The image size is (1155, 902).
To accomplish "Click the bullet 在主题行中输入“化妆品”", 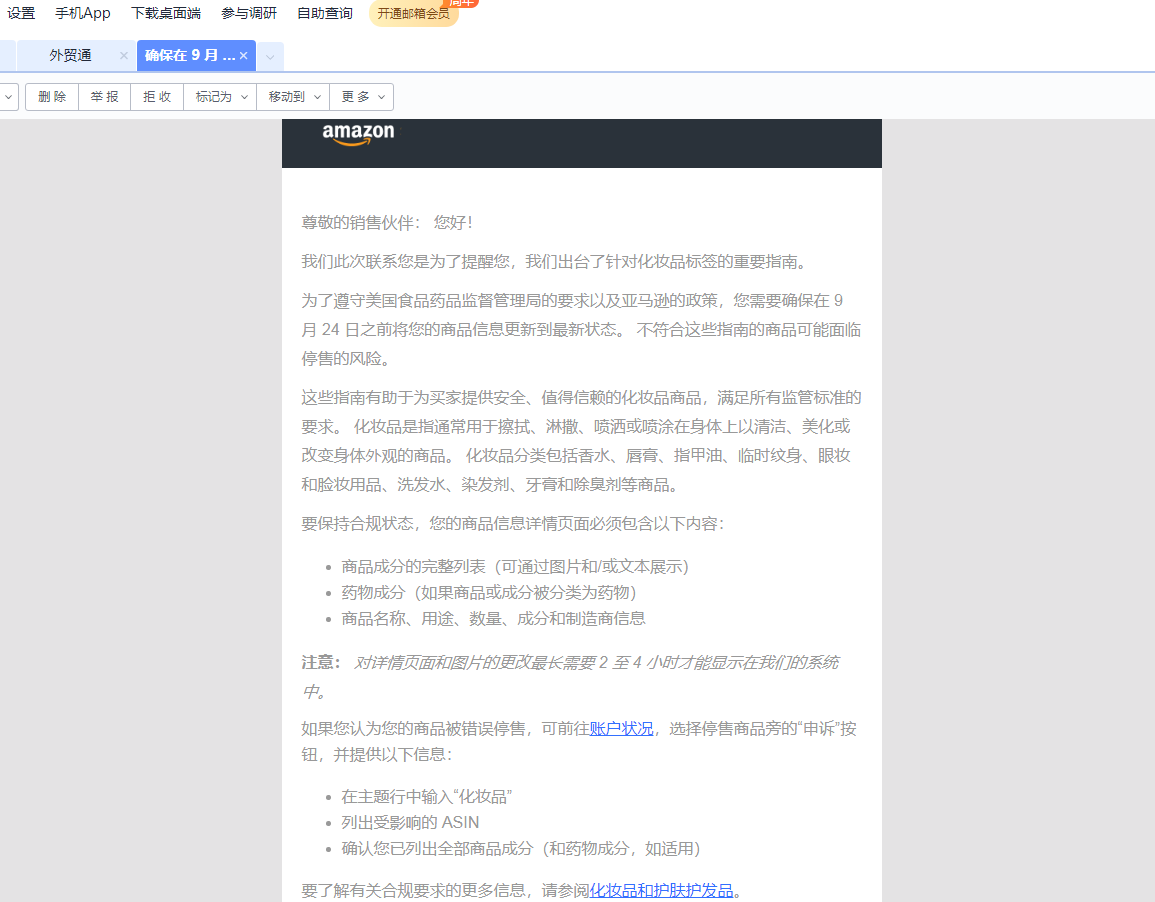I will pyautogui.click(x=426, y=797).
